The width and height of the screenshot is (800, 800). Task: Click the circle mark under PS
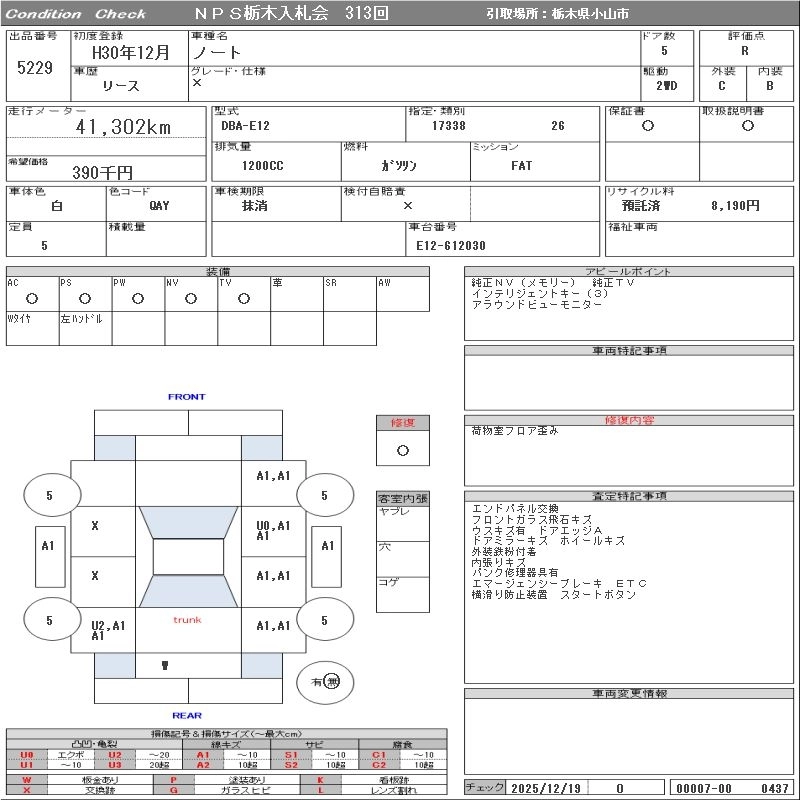[x=85, y=298]
